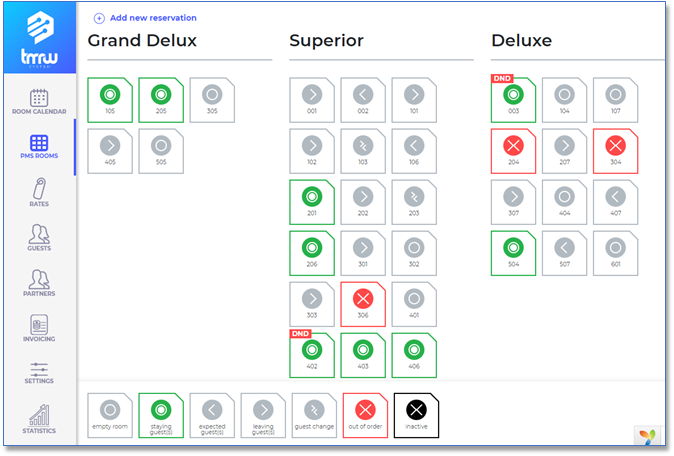This screenshot has width=674, height=456.
Task: Select DND room 402 in Superior
Action: [313, 355]
